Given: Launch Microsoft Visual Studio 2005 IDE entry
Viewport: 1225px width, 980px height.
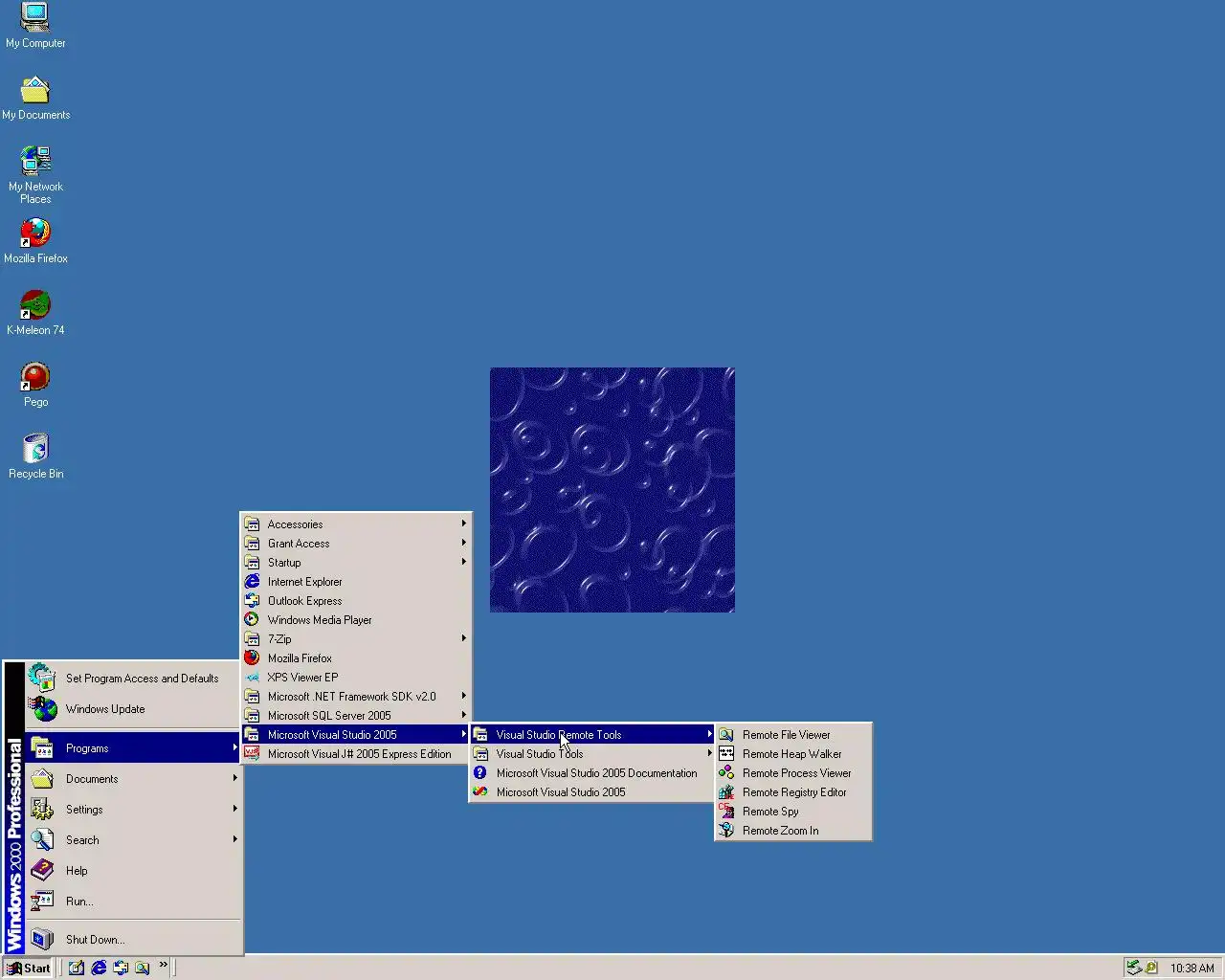Looking at the screenshot, I should 592,792.
